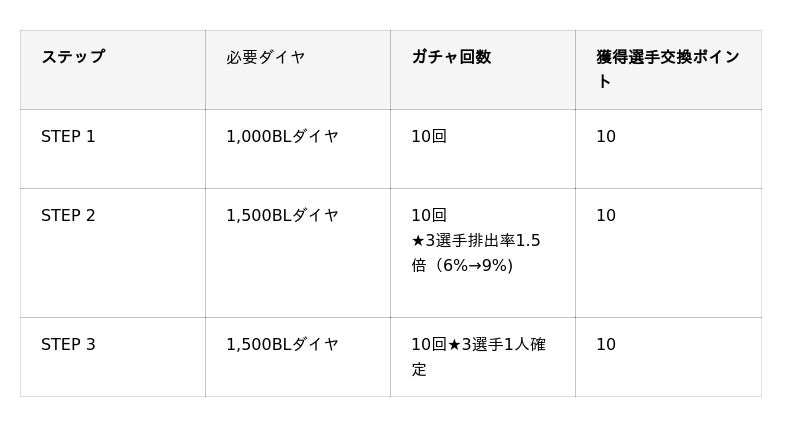
Task: Click the 1,000BLダイヤ cost cell
Action: coord(282,137)
